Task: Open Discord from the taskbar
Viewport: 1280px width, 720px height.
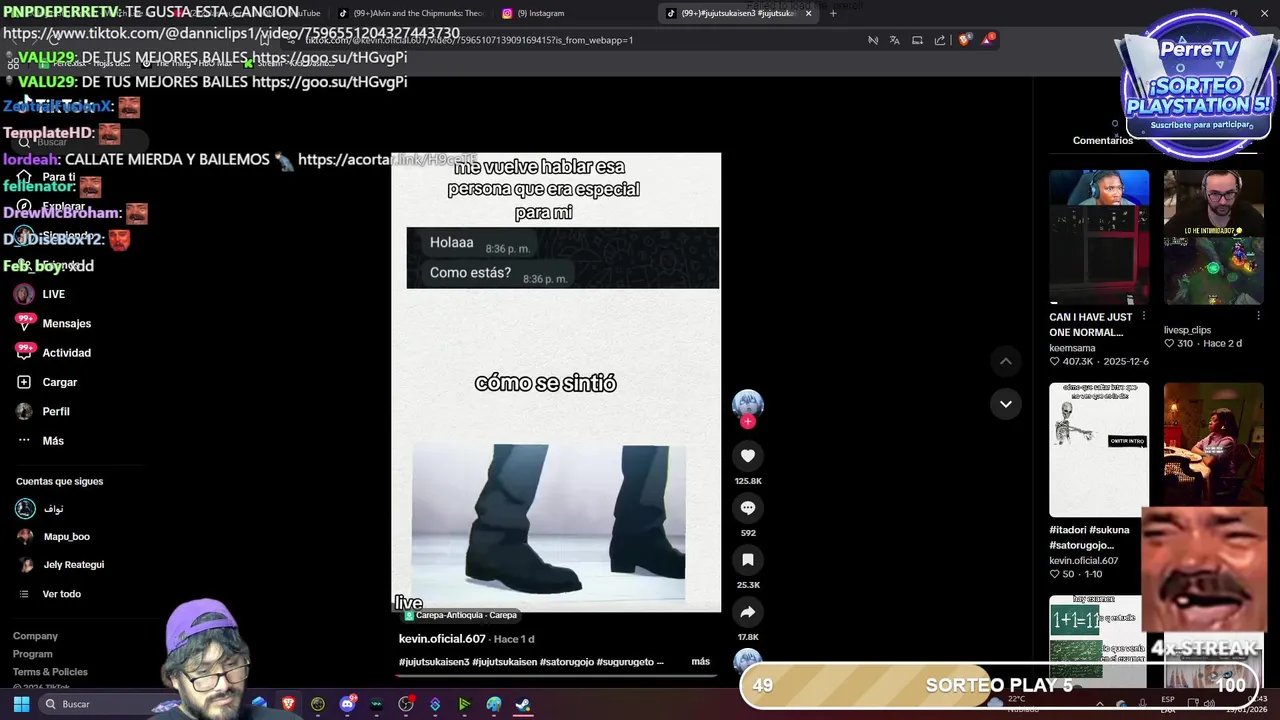Action: pos(347,704)
